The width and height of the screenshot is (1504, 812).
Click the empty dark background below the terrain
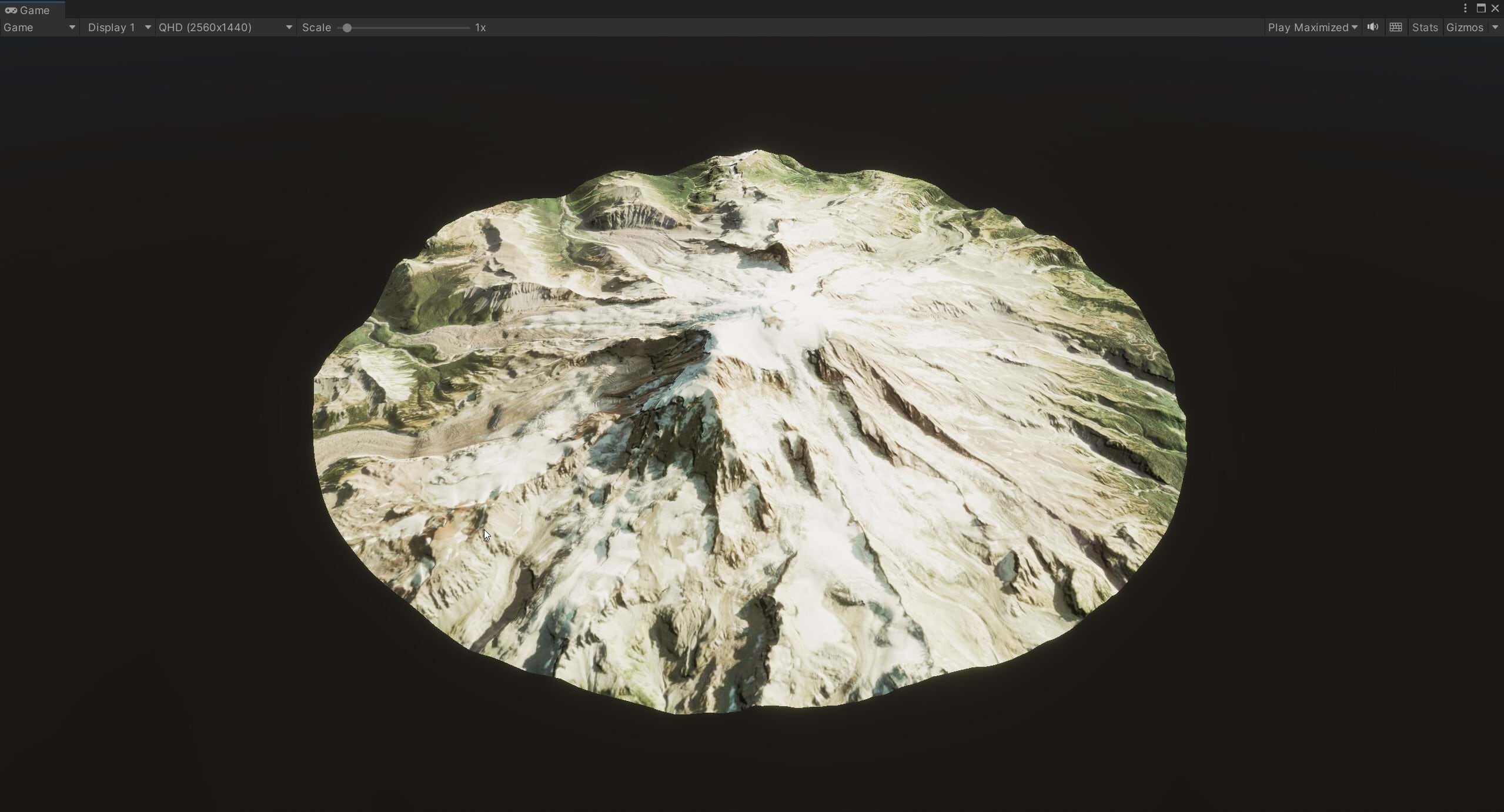(x=751, y=764)
